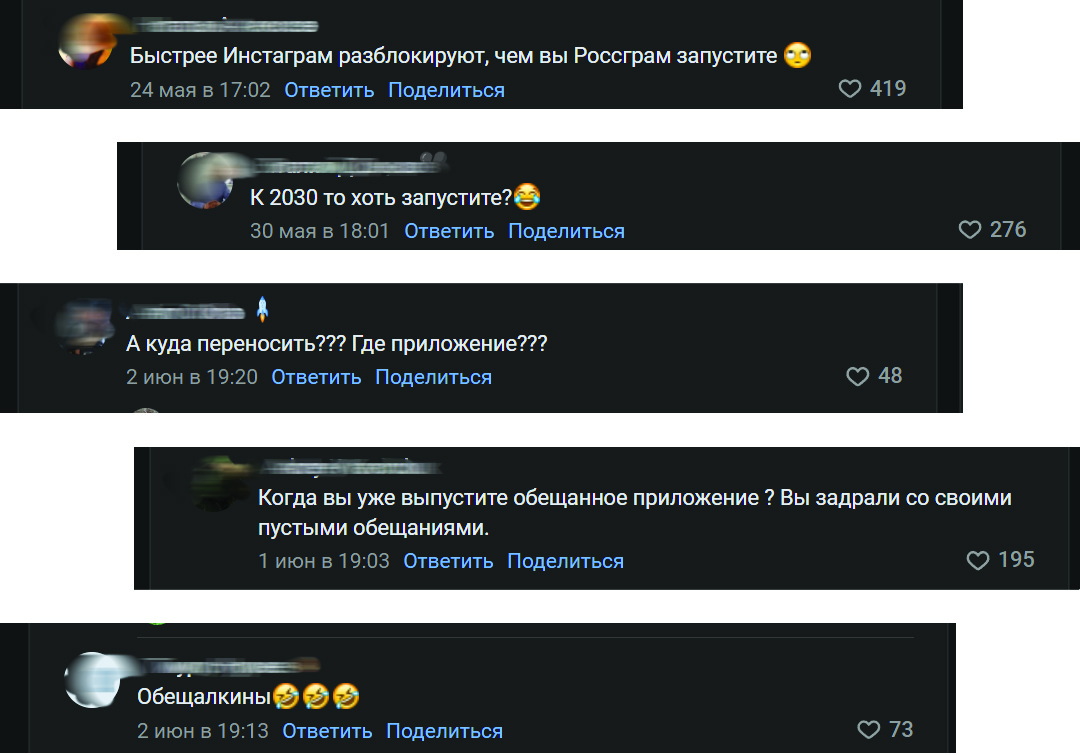Like the comment with 276 likes
The height and width of the screenshot is (755, 1080).
tap(970, 229)
